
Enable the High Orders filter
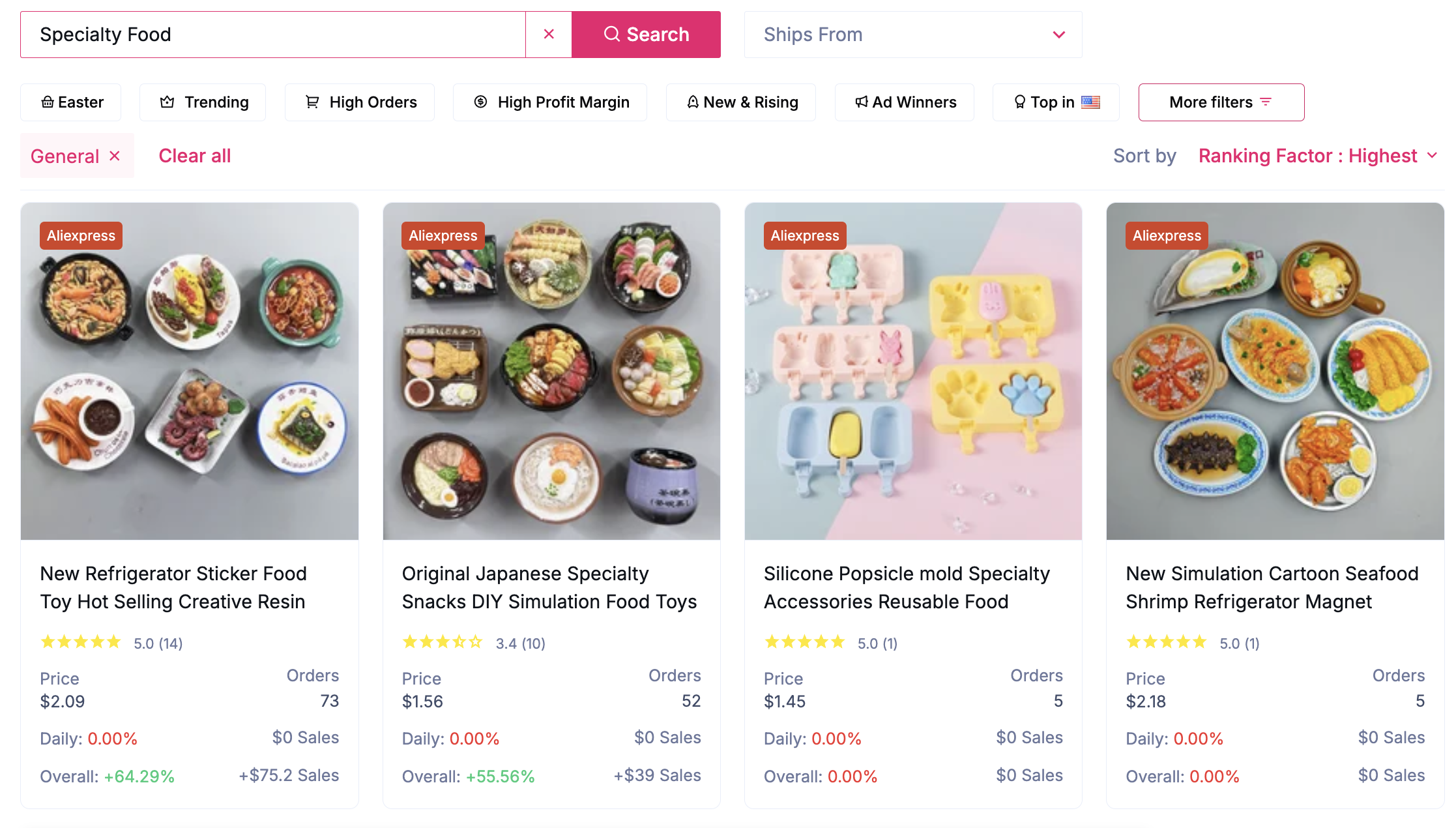[359, 102]
